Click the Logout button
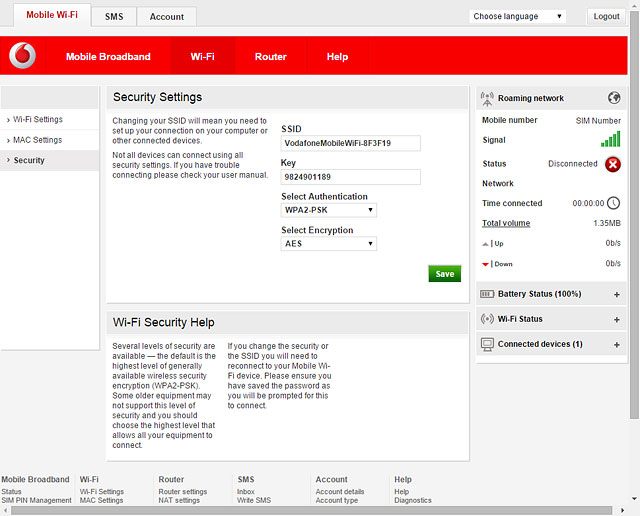This screenshot has height=516, width=640. click(x=606, y=16)
